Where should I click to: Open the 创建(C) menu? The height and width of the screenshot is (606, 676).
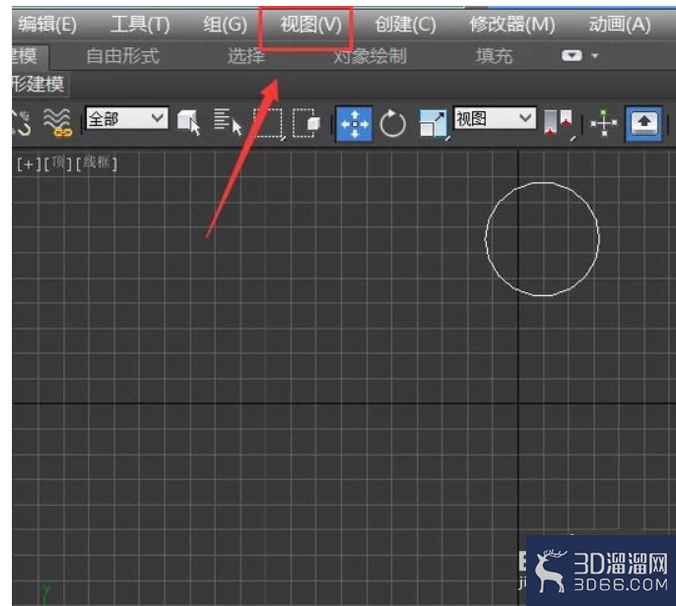405,25
